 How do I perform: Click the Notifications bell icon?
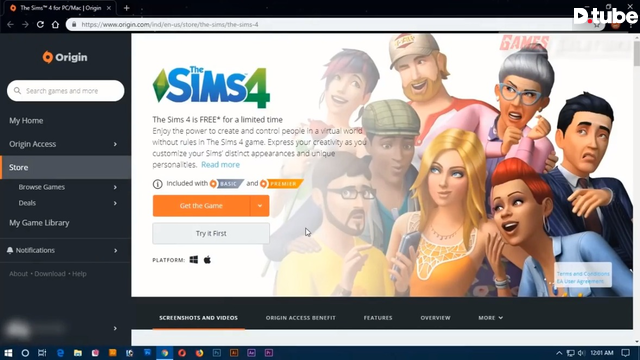[10, 250]
